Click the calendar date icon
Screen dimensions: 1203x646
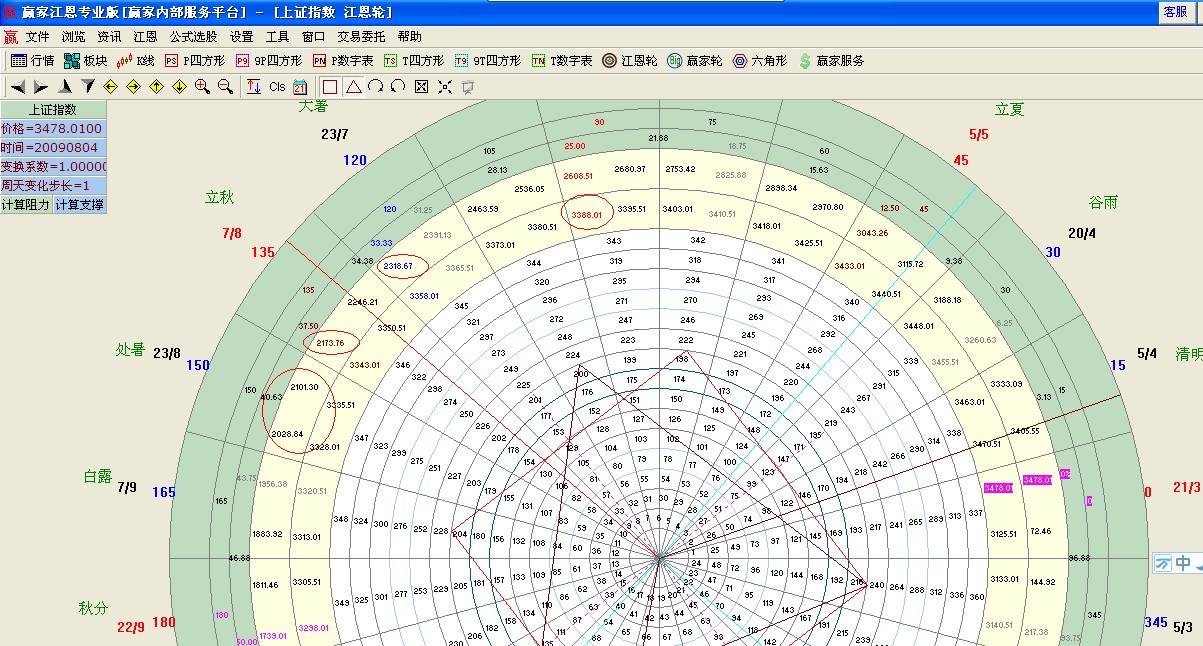tap(300, 87)
